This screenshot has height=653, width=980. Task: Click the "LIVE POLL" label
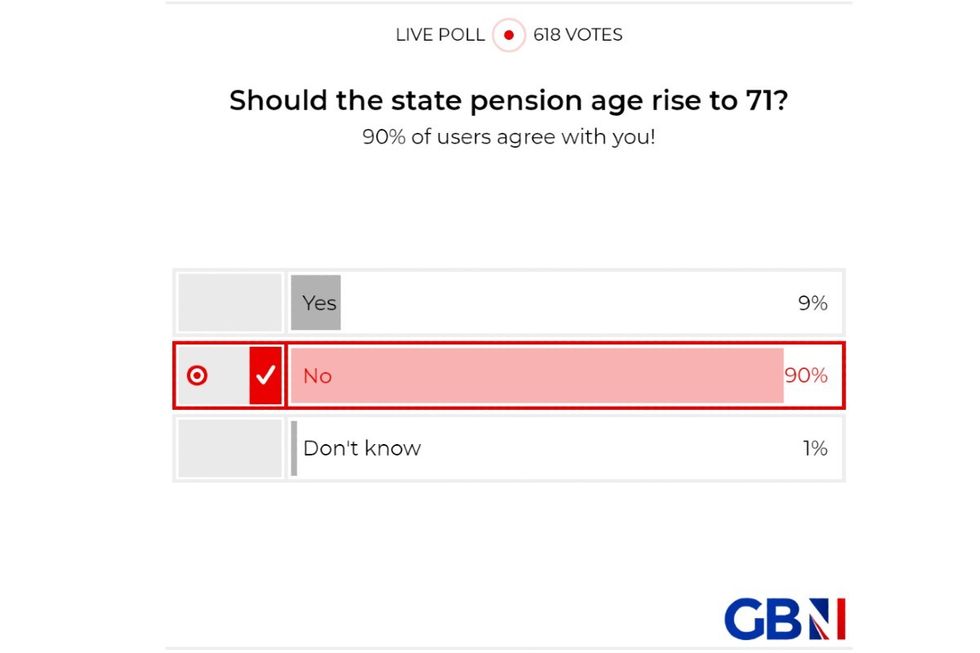(440, 35)
